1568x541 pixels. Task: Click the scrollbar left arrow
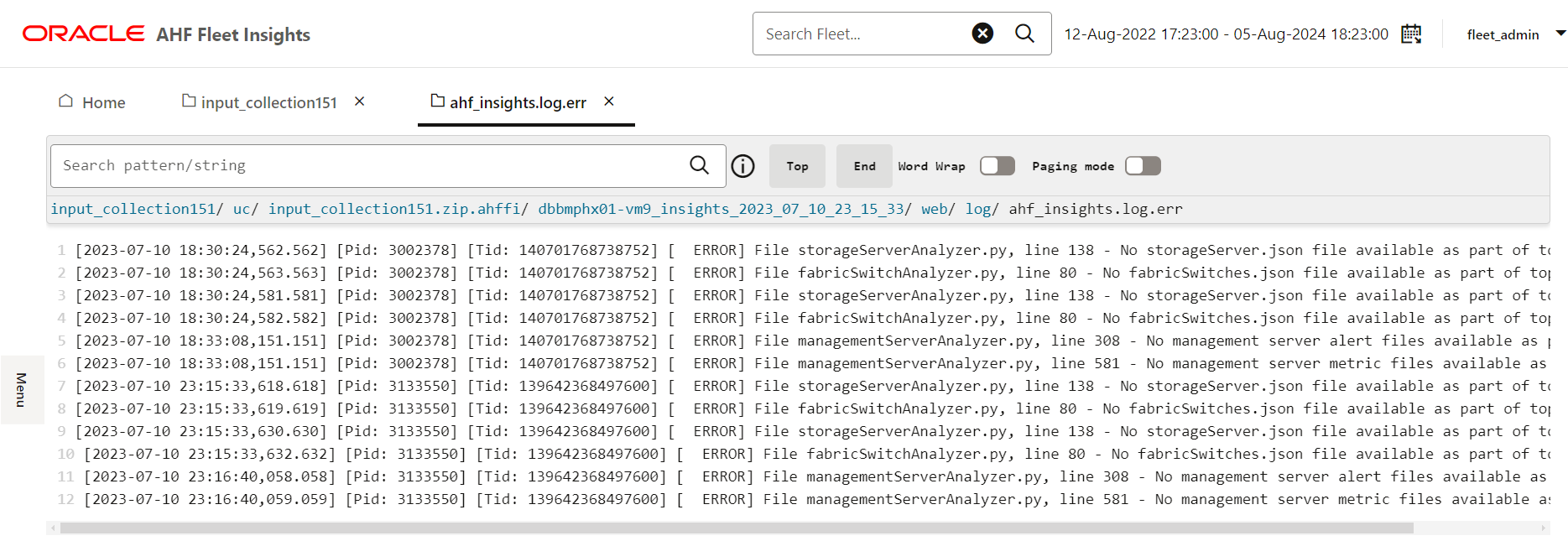pyautogui.click(x=54, y=528)
